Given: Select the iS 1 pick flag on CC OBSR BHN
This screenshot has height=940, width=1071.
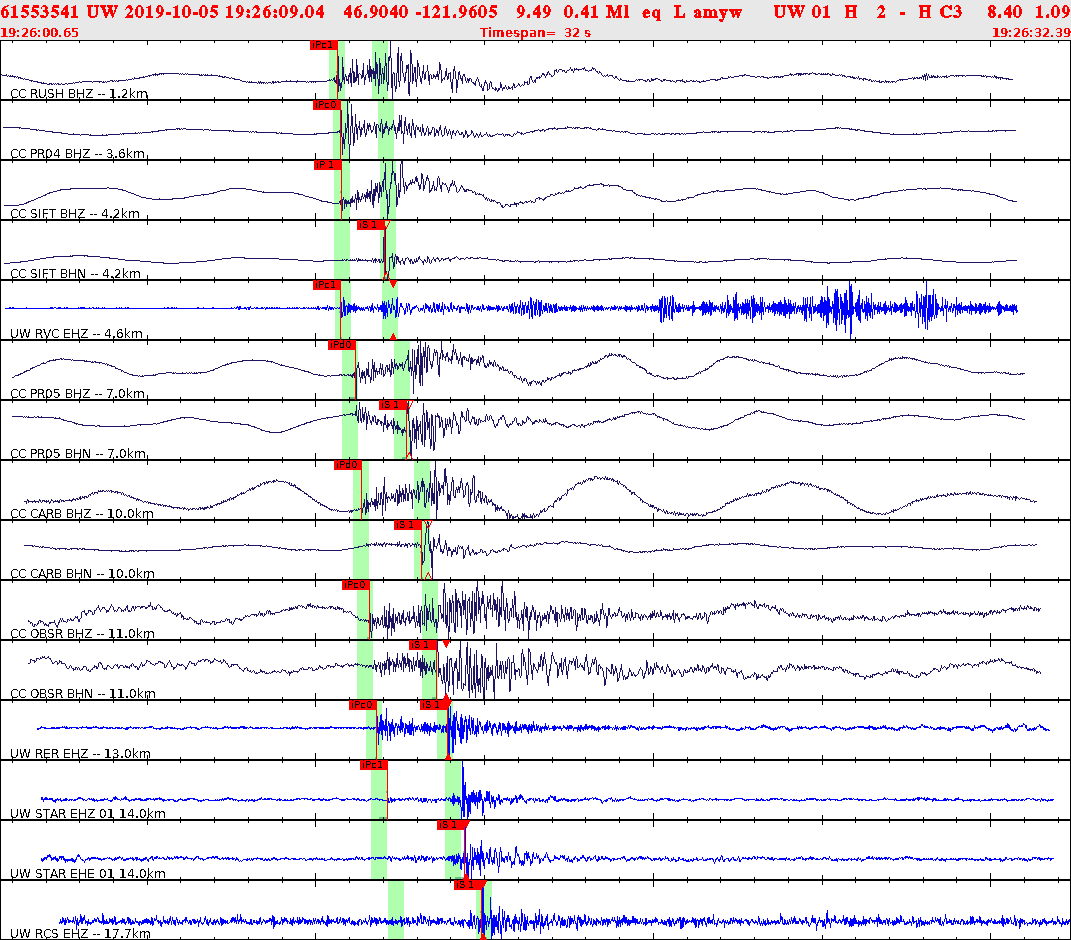Looking at the screenshot, I should click(424, 645).
